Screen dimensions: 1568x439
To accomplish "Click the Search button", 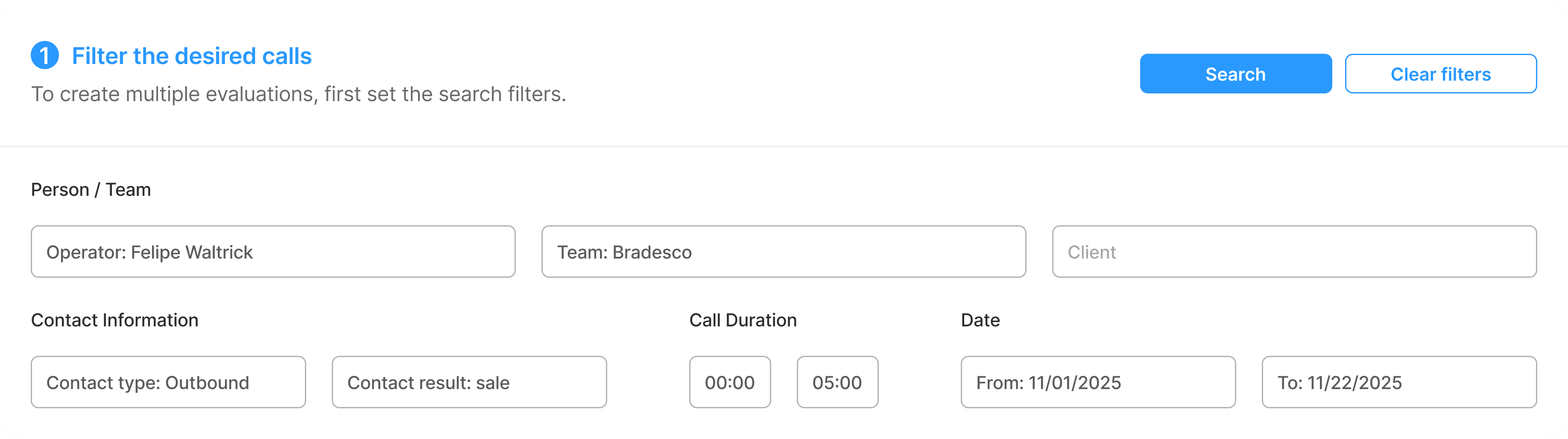I will click(x=1236, y=73).
